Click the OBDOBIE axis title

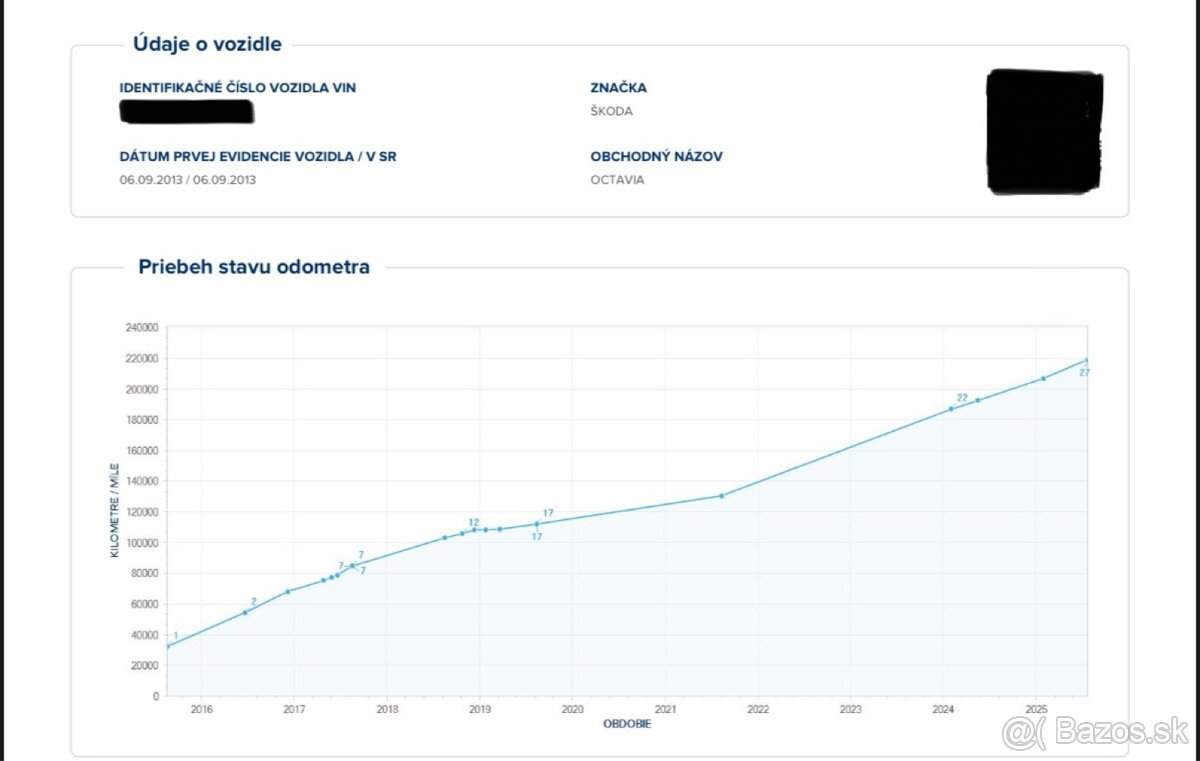pos(627,724)
